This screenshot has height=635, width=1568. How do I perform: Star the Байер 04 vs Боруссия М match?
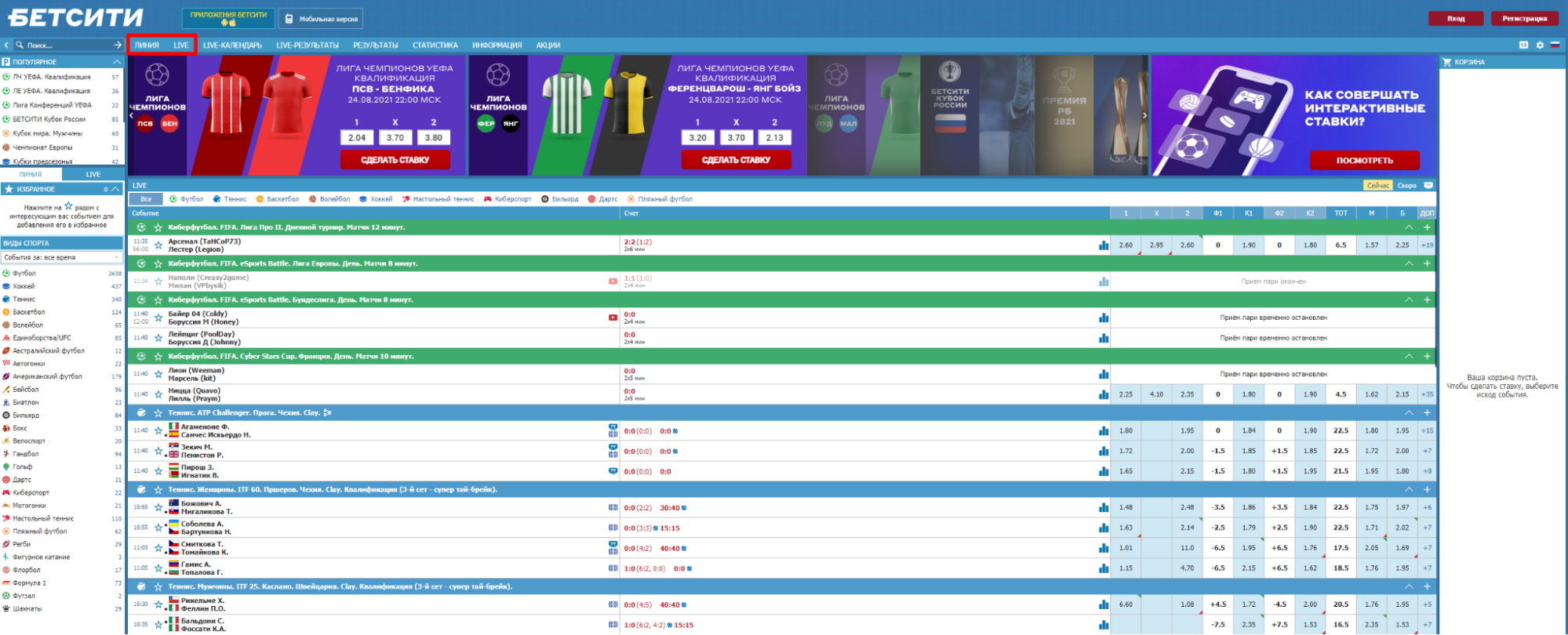[x=158, y=317]
